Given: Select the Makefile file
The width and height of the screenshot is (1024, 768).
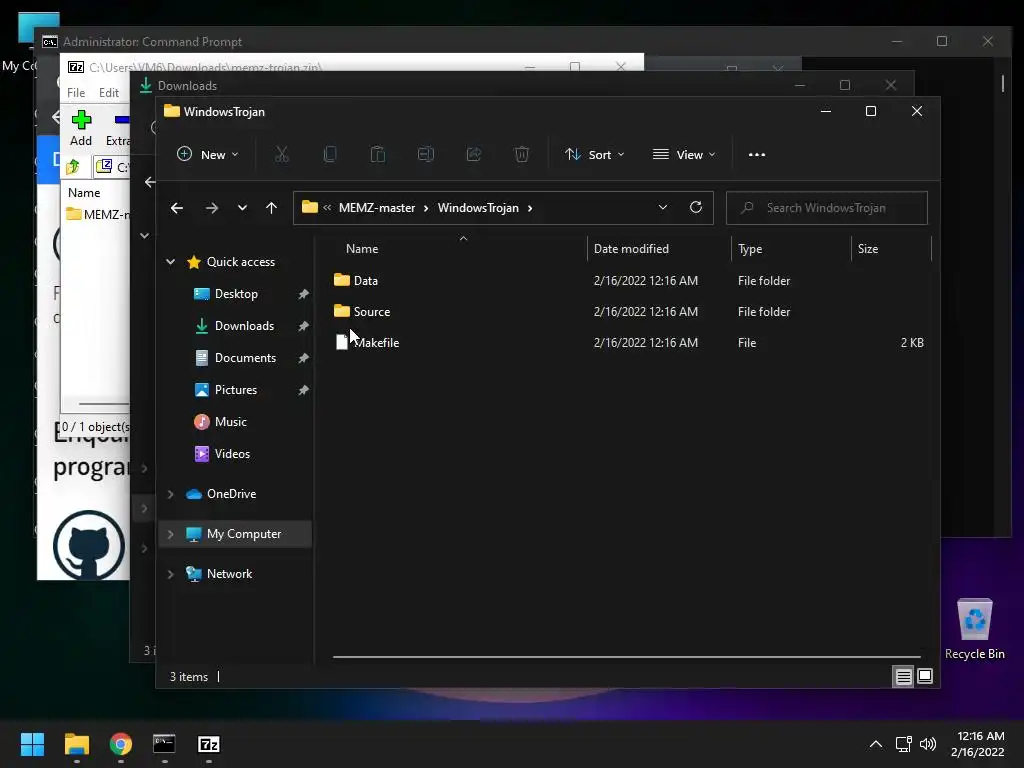Looking at the screenshot, I should 376,343.
